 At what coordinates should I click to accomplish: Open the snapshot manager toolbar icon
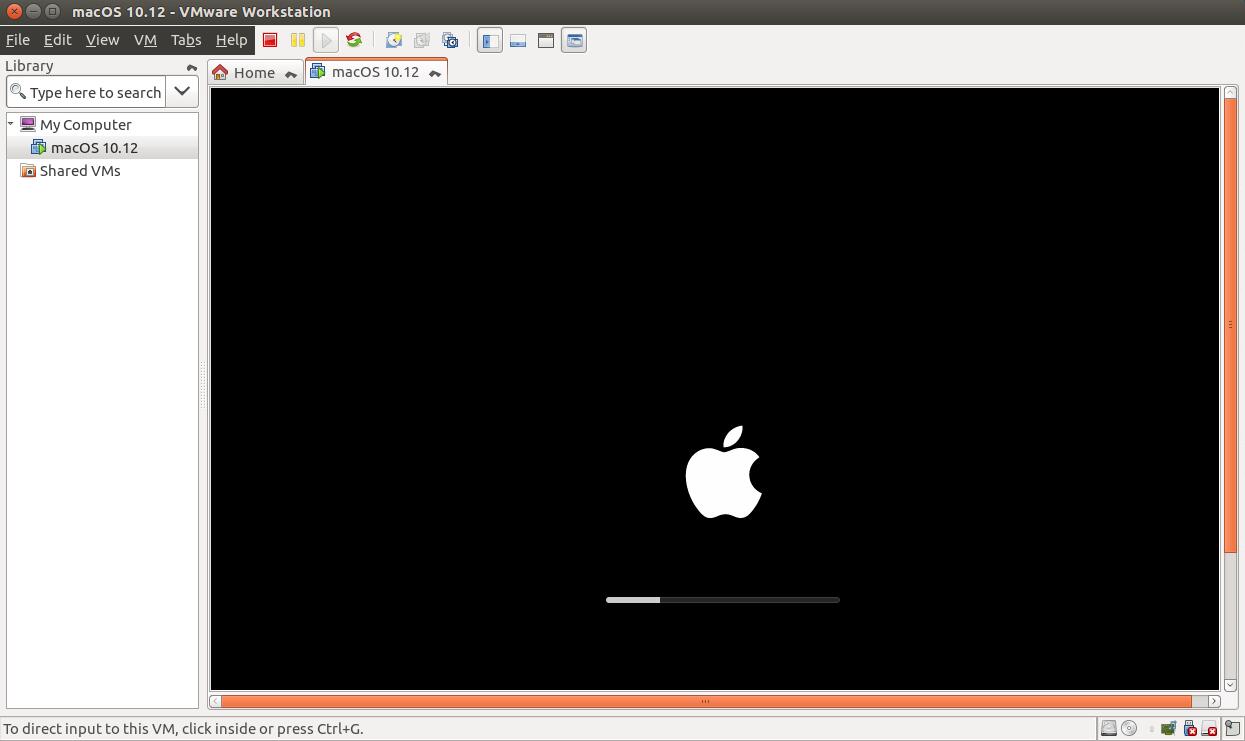(x=450, y=40)
